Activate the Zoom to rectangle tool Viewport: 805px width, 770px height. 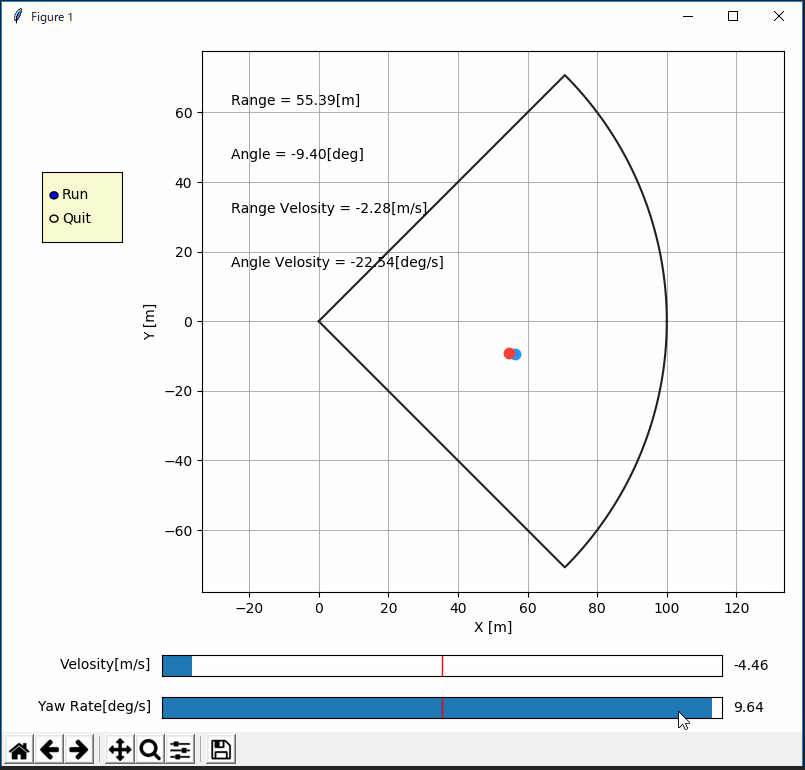tap(149, 750)
